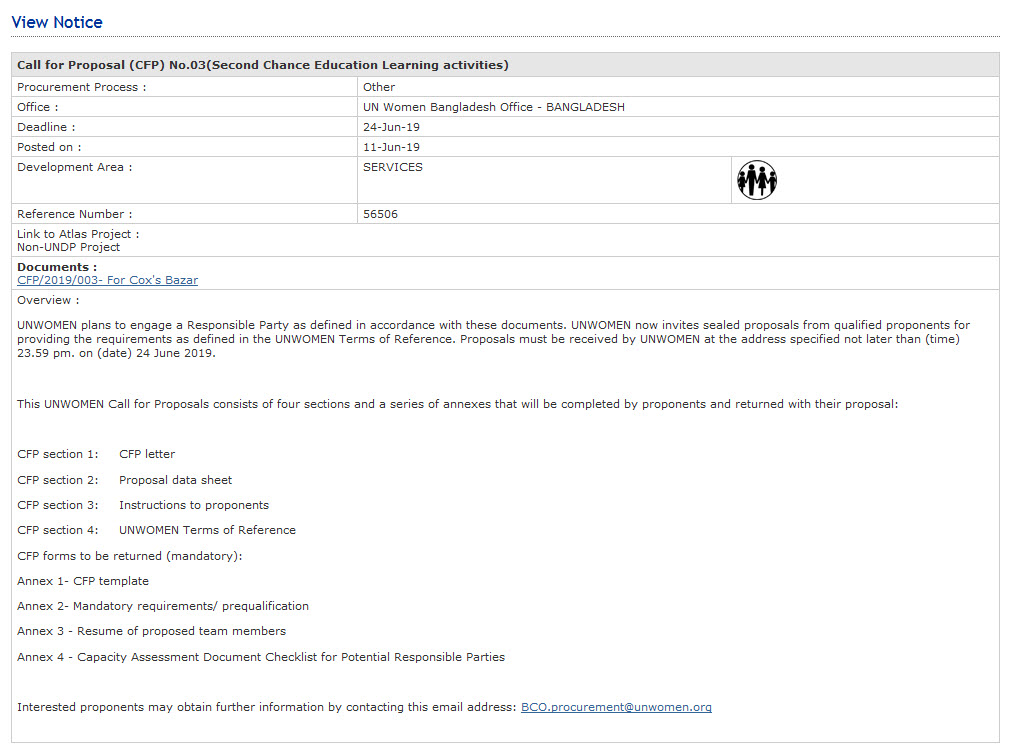
Task: Open the CFP/2019/003- For Cox's Bazar document
Action: tap(107, 280)
